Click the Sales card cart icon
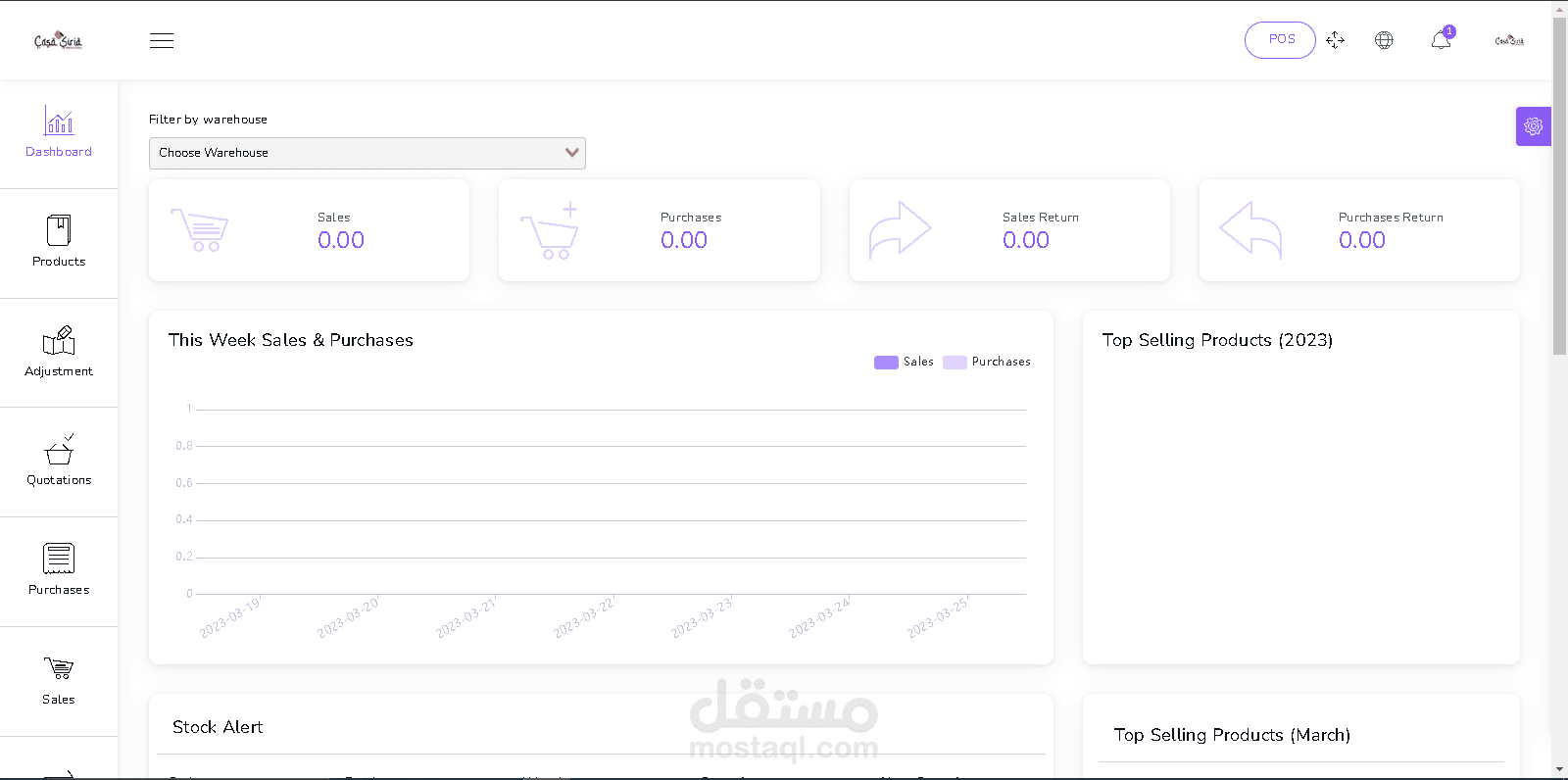The width and height of the screenshot is (1568, 780). 200,229
